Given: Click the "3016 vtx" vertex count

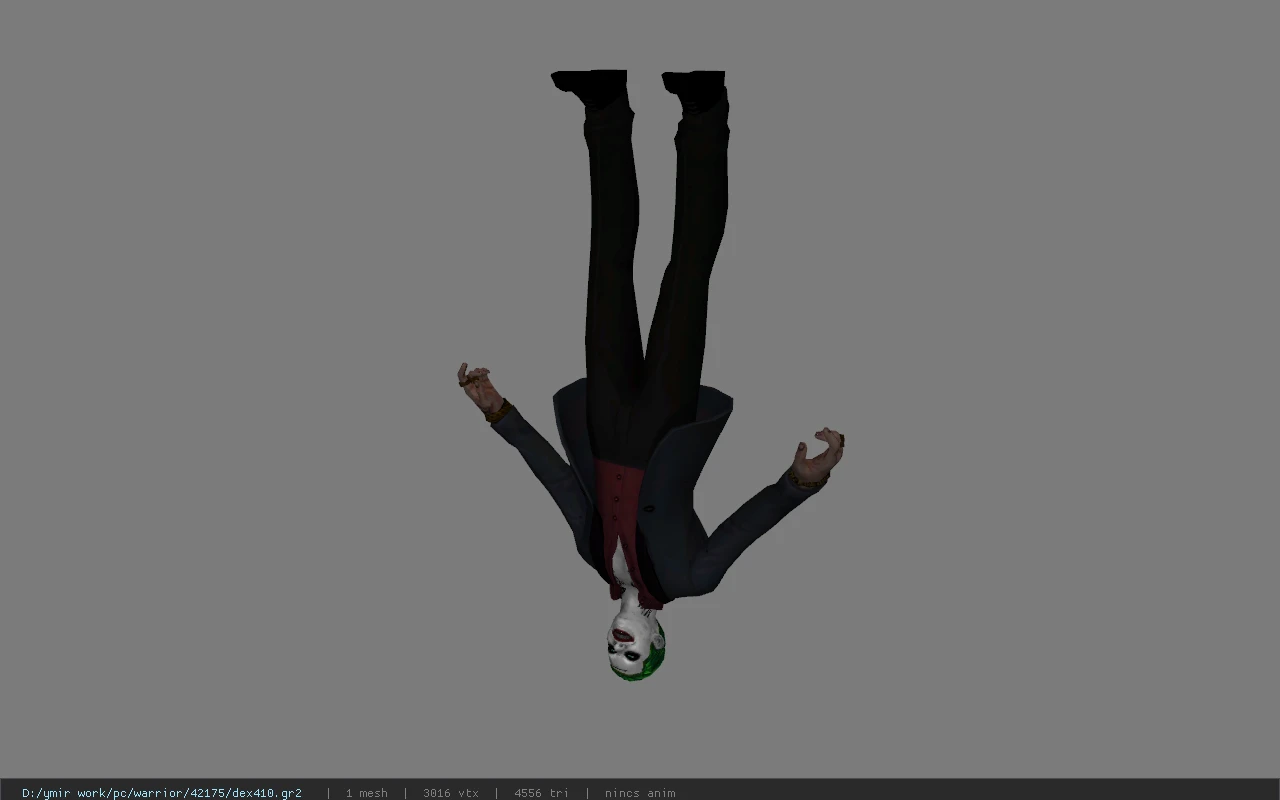Looking at the screenshot, I should tap(451, 793).
